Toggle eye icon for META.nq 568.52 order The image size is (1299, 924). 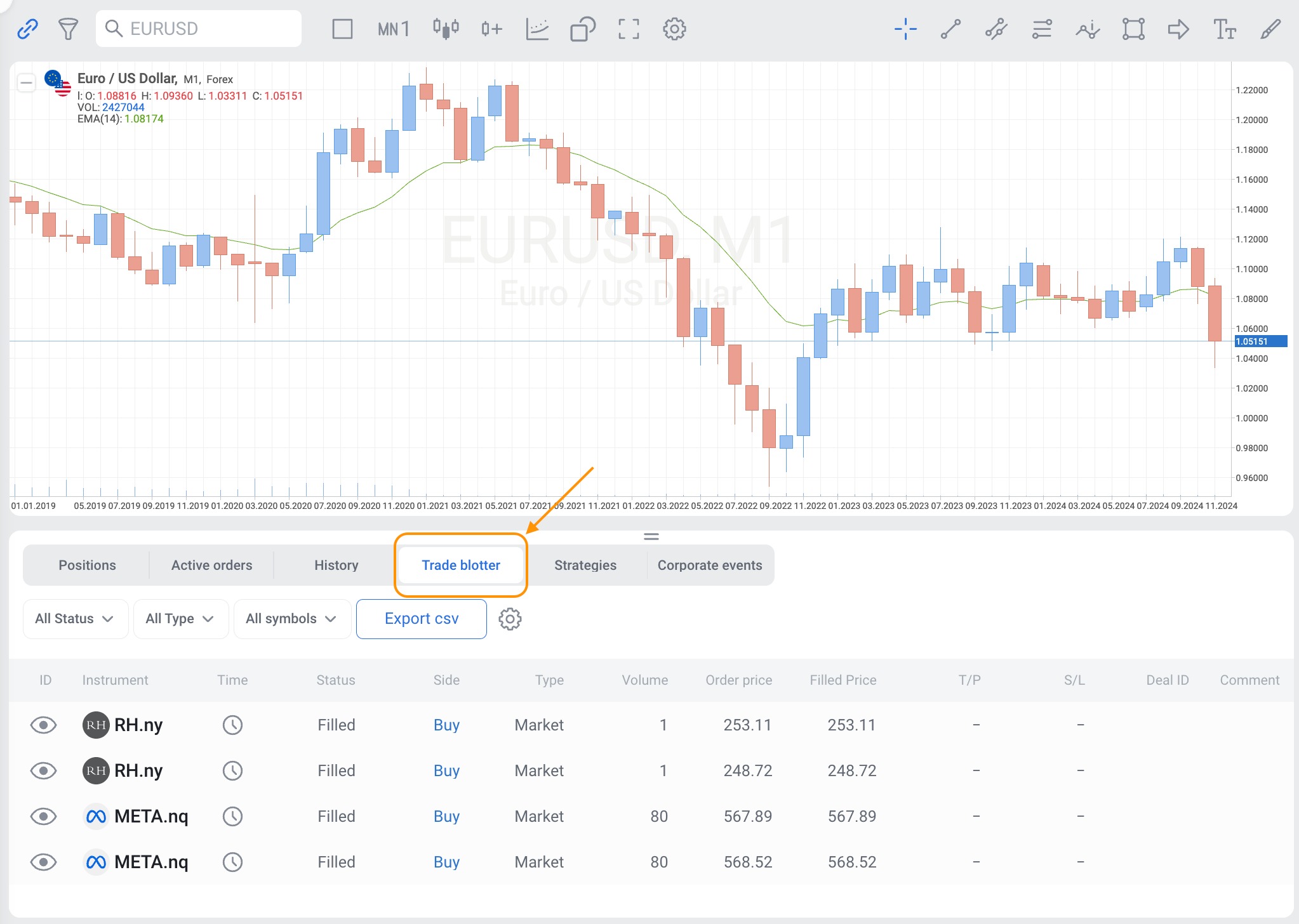tap(44, 862)
